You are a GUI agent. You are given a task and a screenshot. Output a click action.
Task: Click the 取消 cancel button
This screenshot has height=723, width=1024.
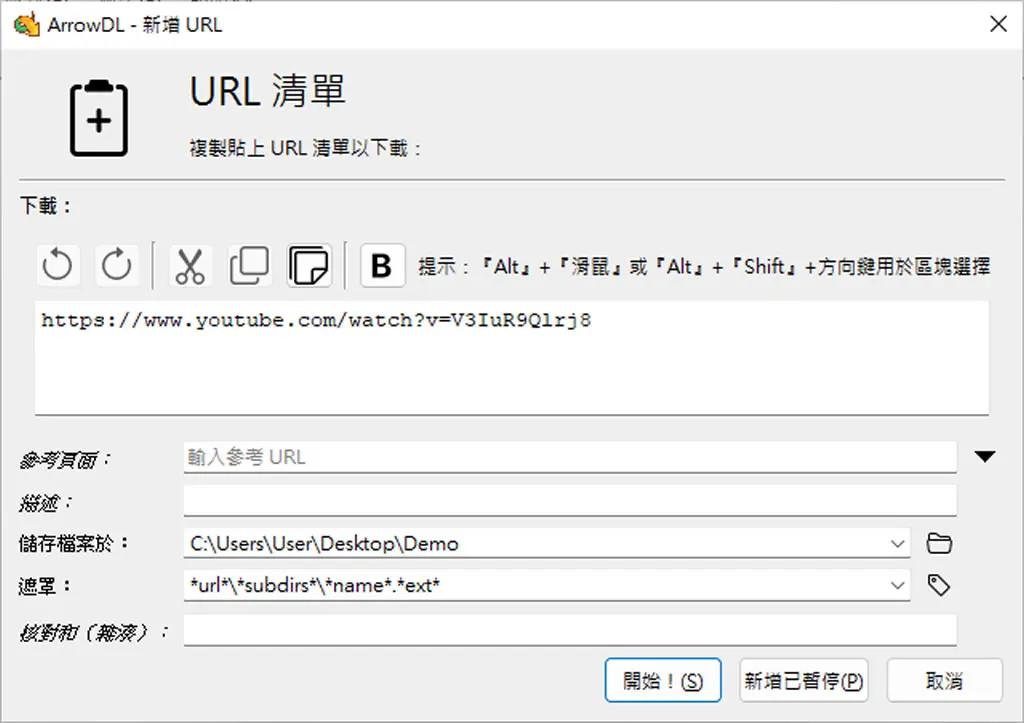(944, 681)
